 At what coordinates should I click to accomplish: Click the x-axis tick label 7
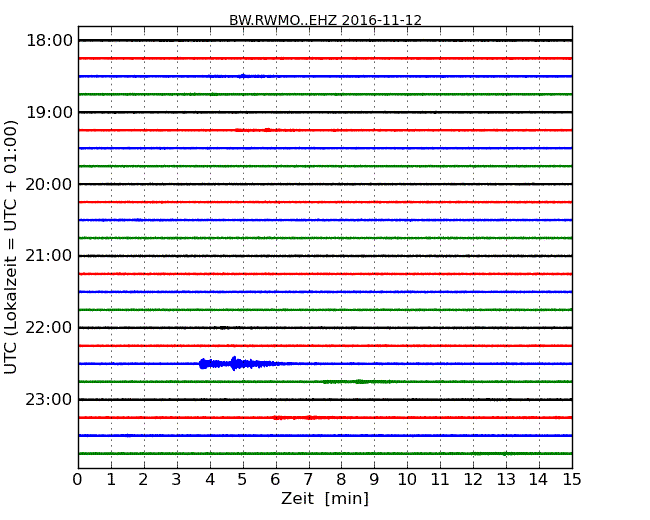308,480
